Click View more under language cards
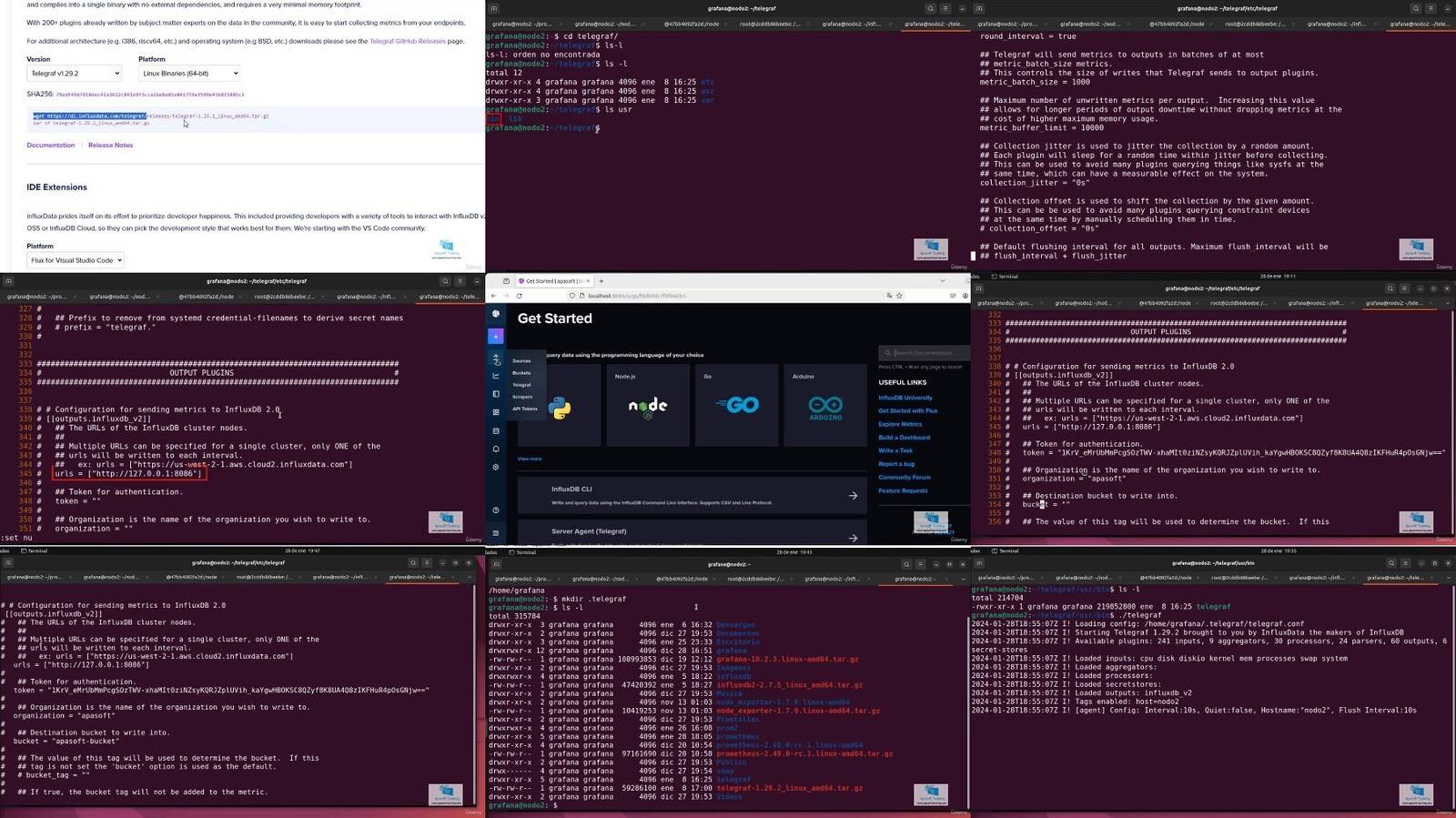 530,459
